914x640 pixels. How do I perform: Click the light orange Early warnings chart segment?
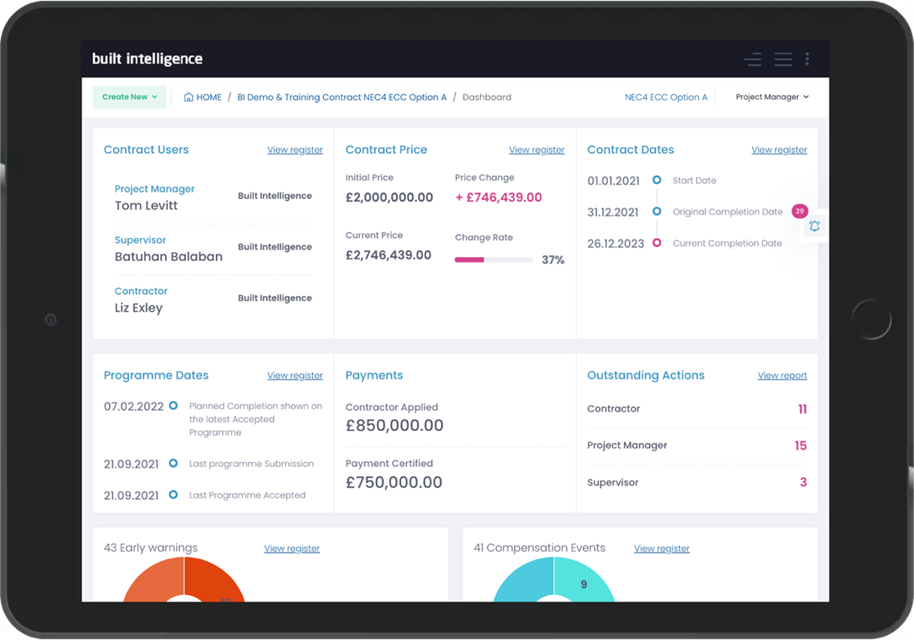point(154,579)
